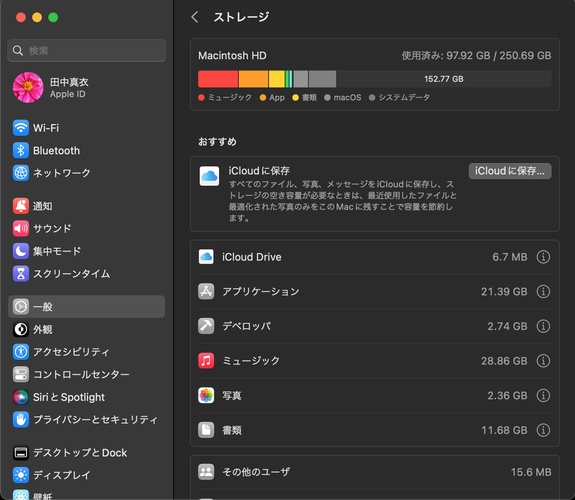Select スクリーンタイム hourglass icon

click(x=21, y=274)
